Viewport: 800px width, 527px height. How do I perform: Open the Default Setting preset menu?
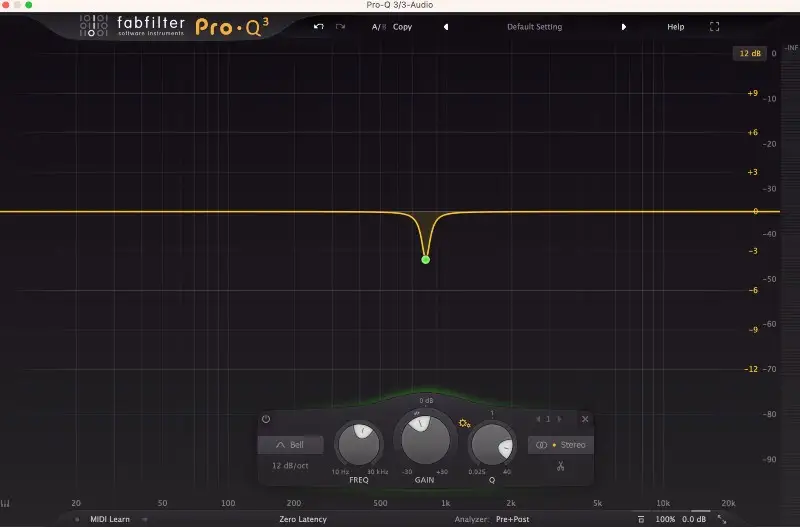(534, 27)
